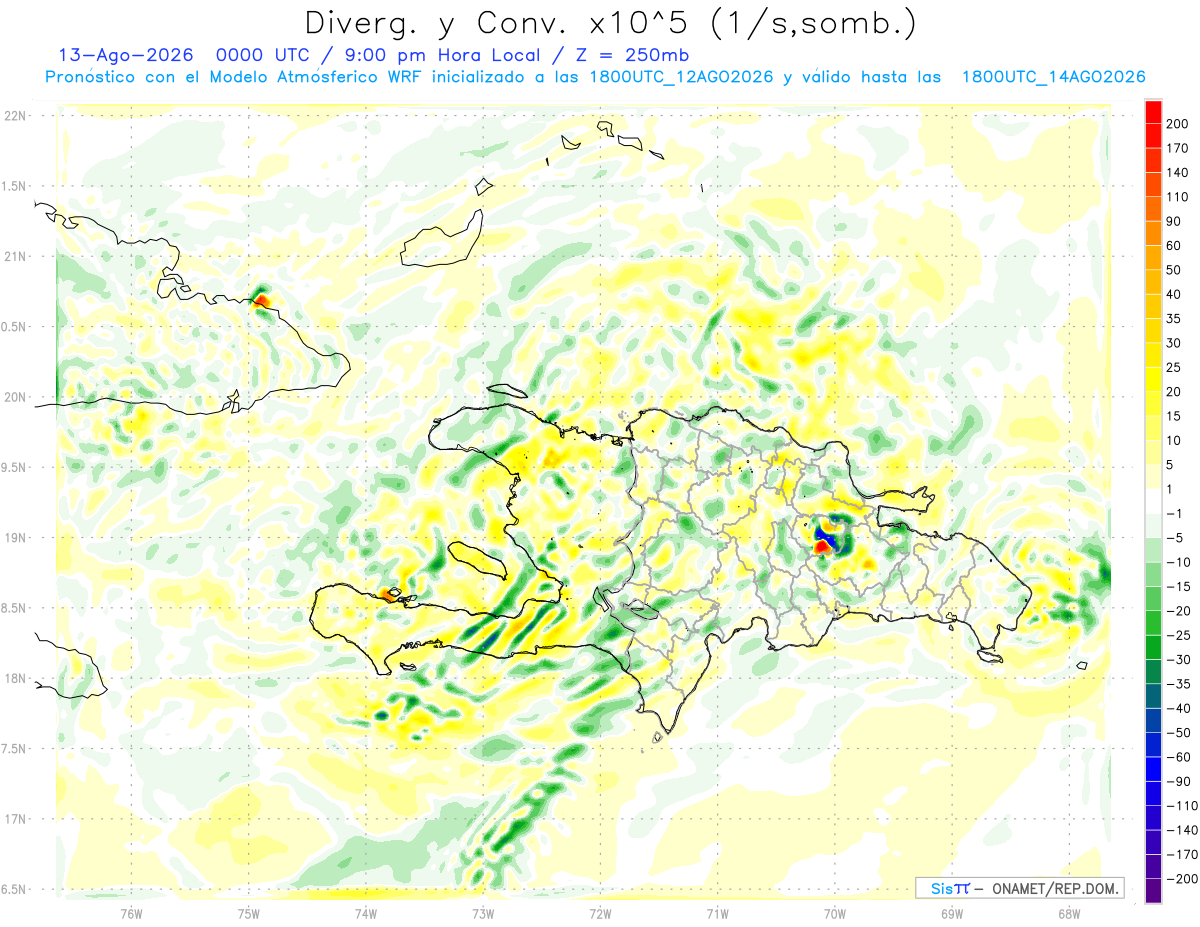Click the '72W' longitude label

pos(600,914)
